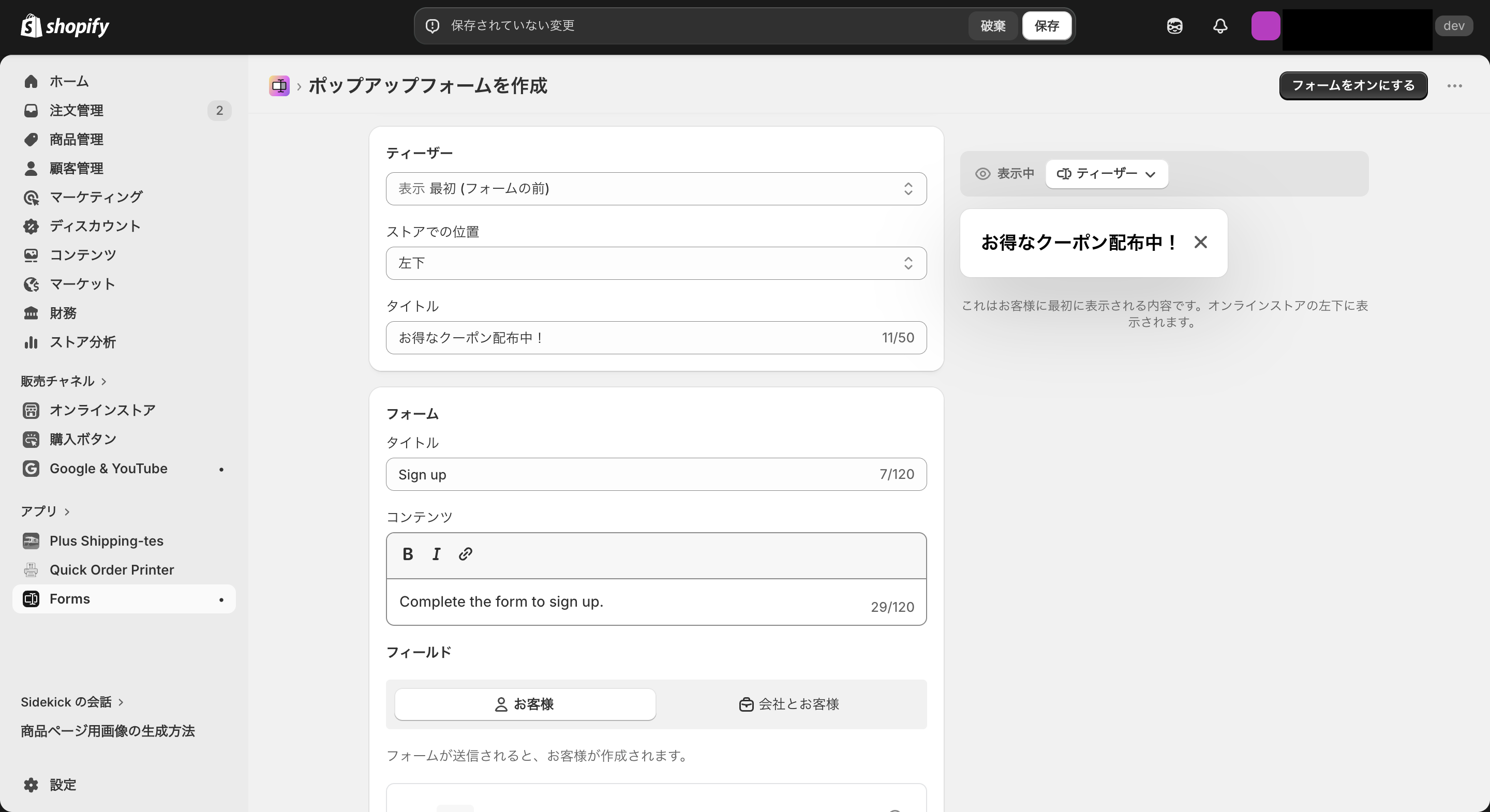1490x812 pixels.
Task: Insert a link in the content editor
Action: point(465,553)
